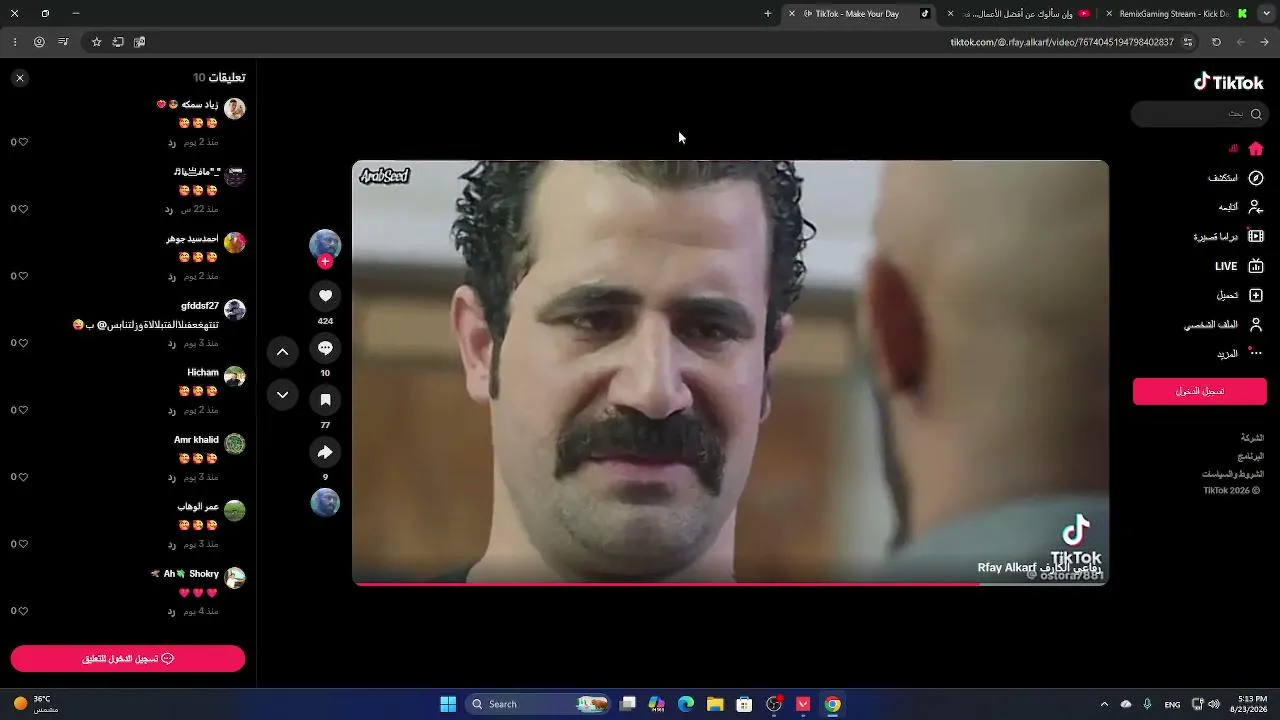
Task: Go to previous video with up chevron
Action: point(282,352)
